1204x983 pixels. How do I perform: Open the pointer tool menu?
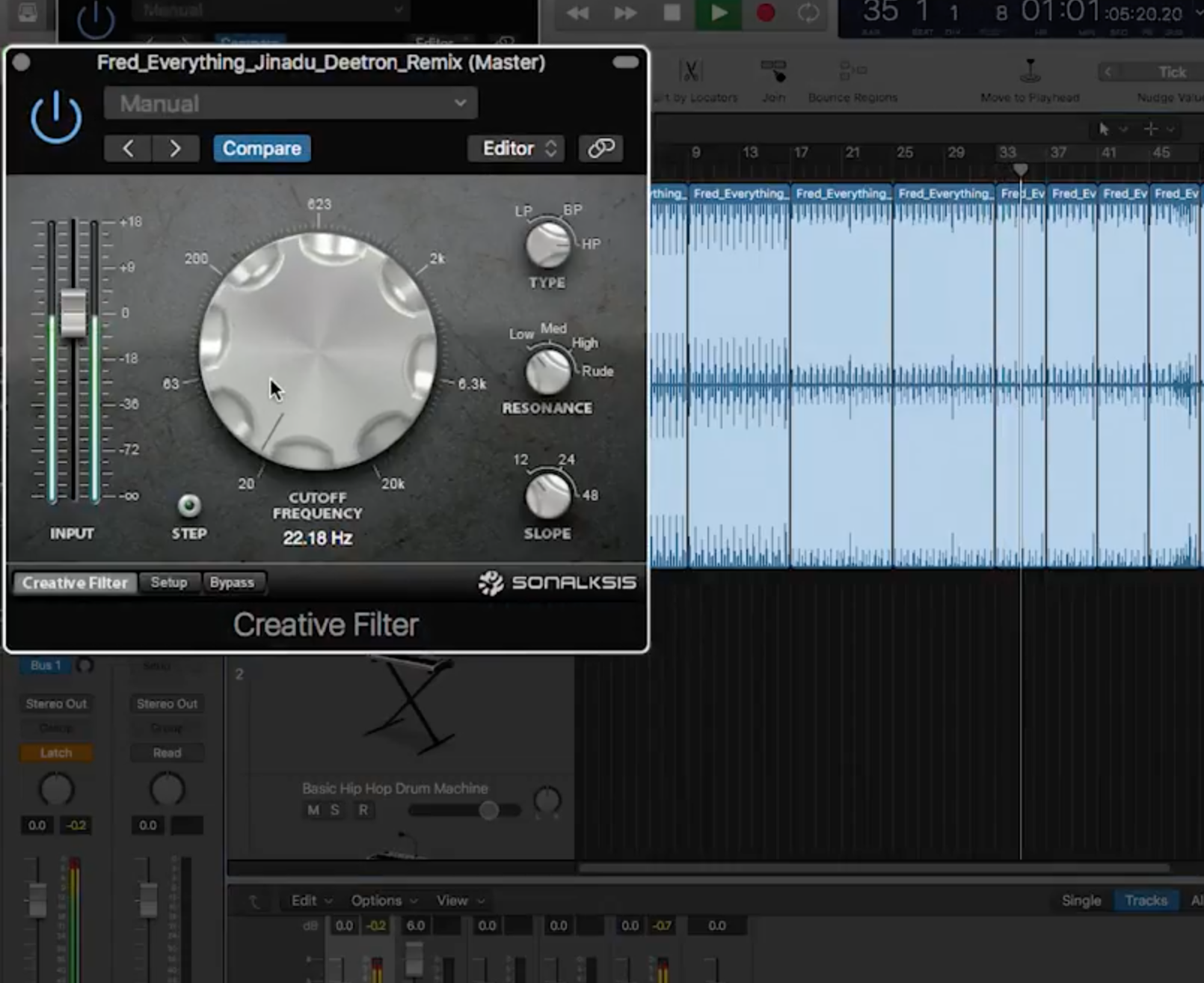click(x=1111, y=129)
